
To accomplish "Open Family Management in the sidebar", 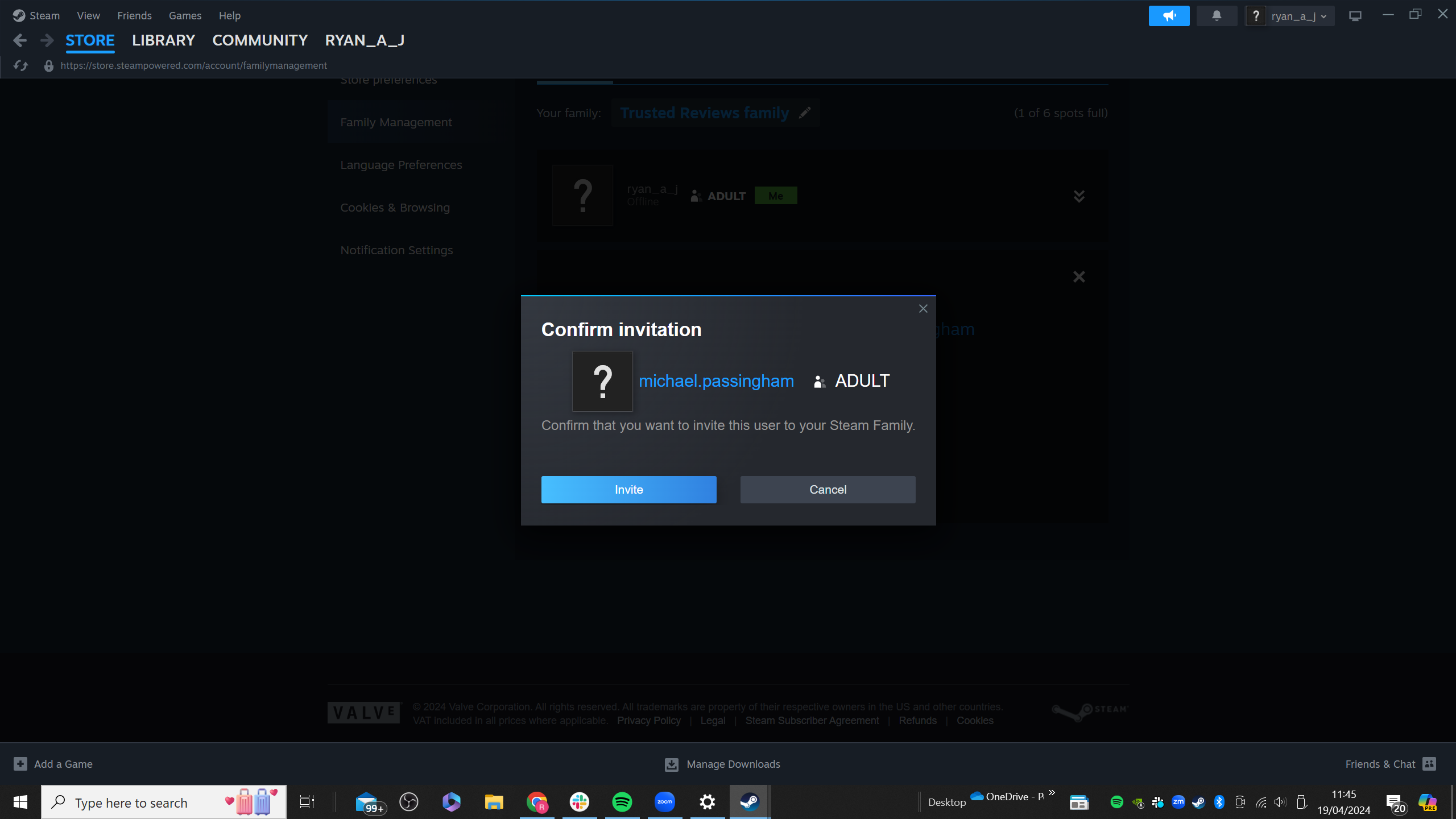I will (x=396, y=122).
